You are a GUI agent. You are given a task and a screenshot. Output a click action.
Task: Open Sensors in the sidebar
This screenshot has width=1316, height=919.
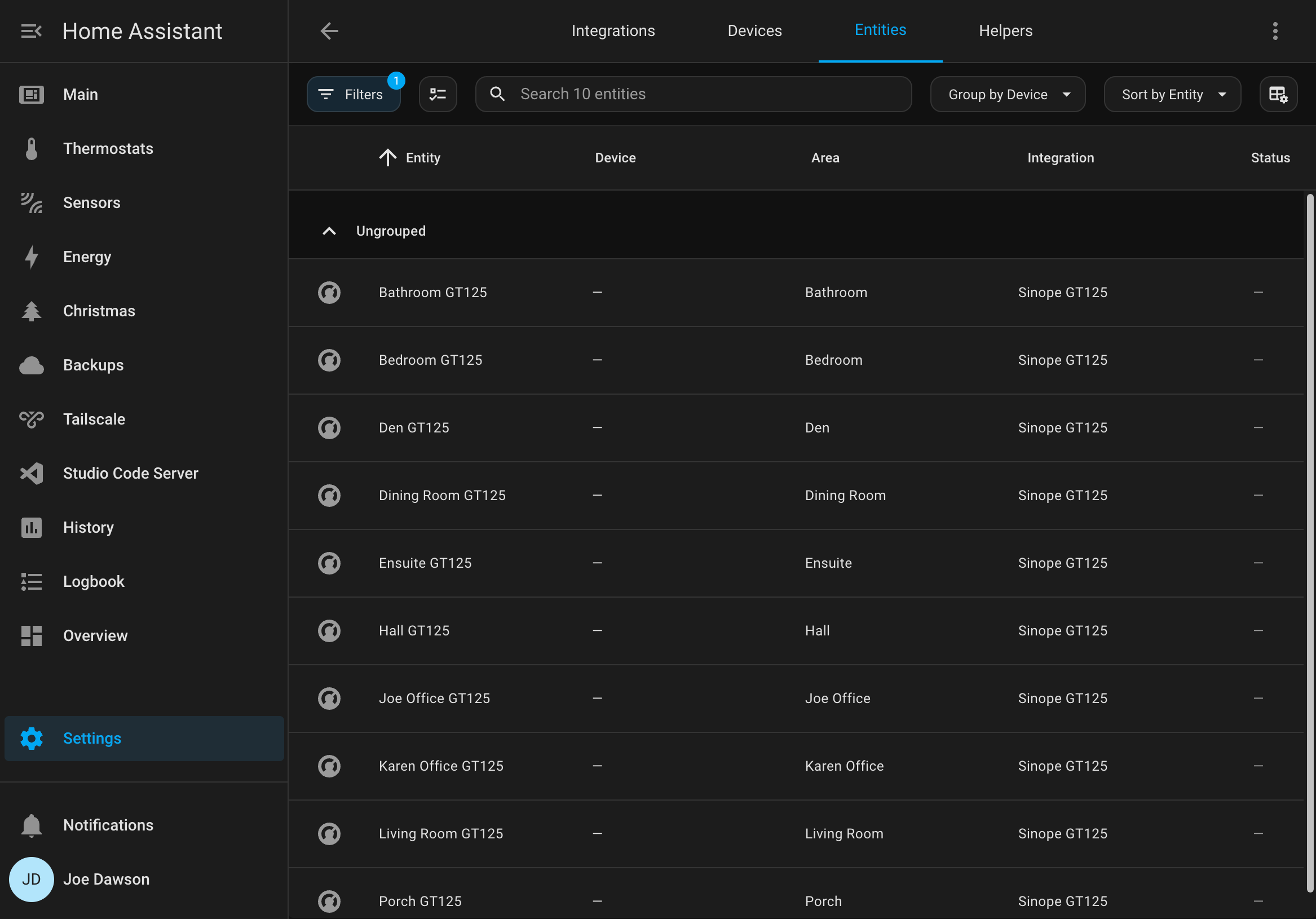tap(144, 203)
